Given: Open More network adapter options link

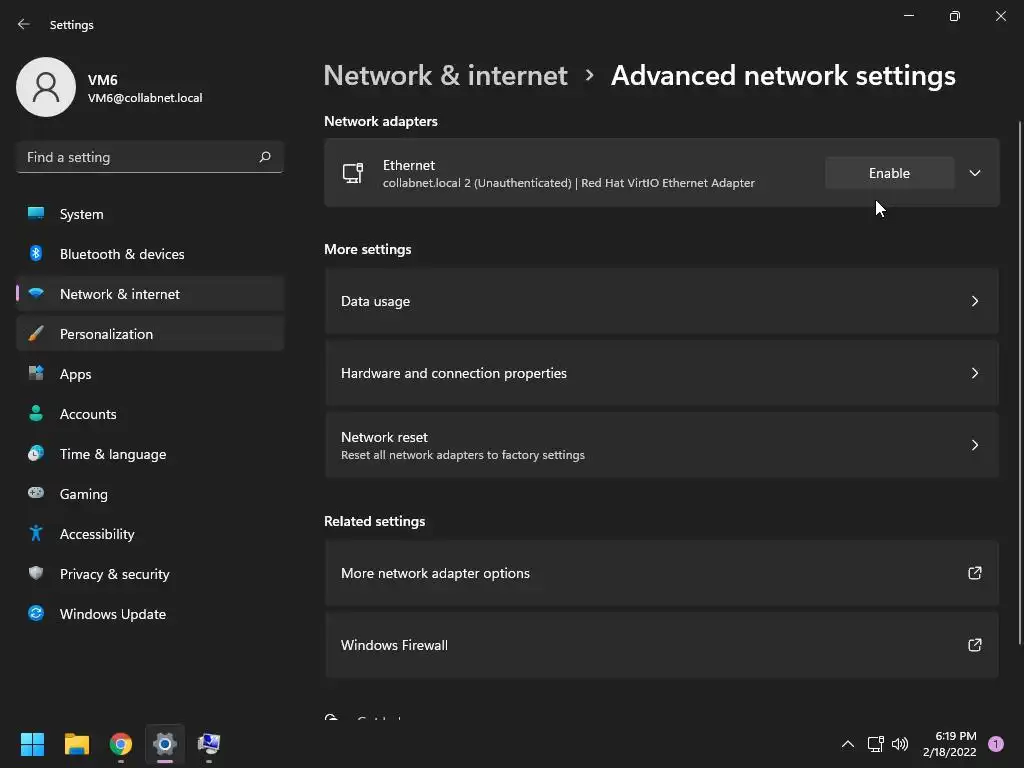Looking at the screenshot, I should pos(661,573).
